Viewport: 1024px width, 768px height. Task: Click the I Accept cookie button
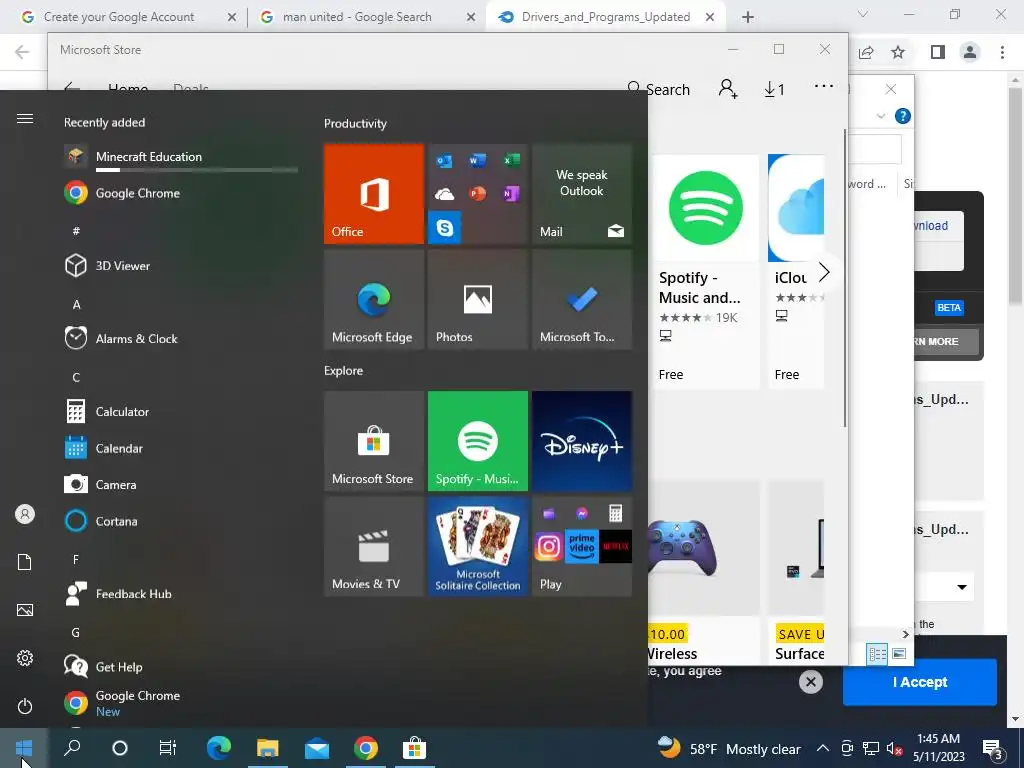[x=920, y=682]
